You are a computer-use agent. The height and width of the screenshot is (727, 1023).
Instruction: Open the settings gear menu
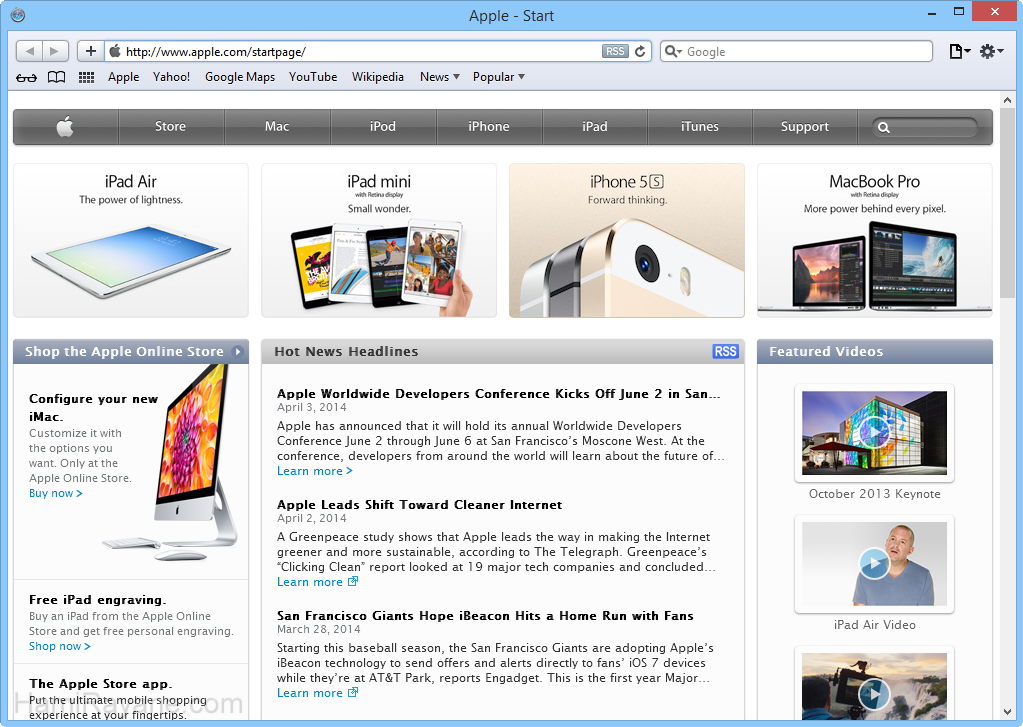[x=991, y=51]
